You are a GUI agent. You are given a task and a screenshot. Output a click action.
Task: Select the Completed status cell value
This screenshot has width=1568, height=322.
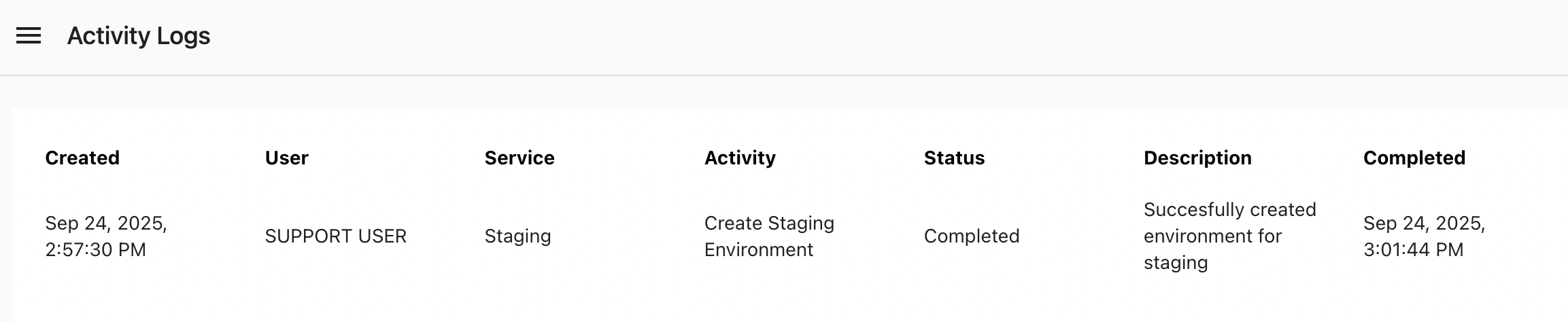pos(971,236)
